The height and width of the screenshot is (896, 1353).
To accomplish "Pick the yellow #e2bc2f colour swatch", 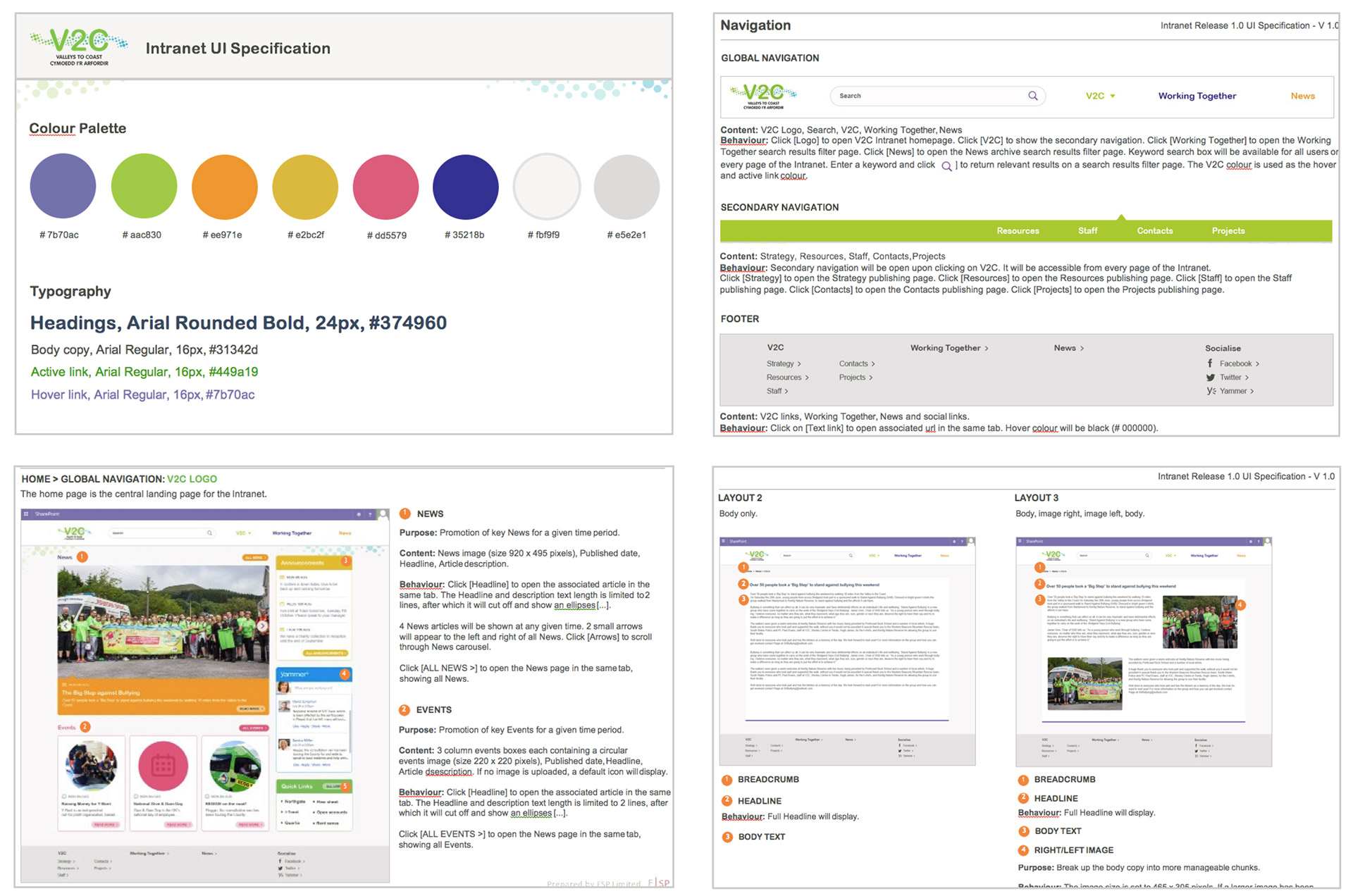I will pyautogui.click(x=305, y=187).
